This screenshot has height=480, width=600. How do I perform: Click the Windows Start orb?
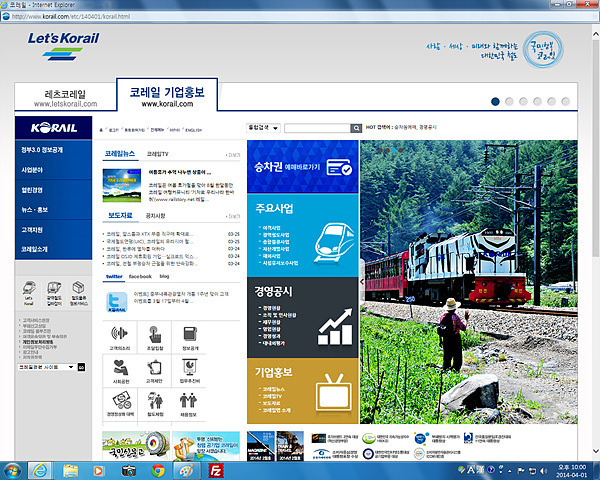[x=11, y=471]
